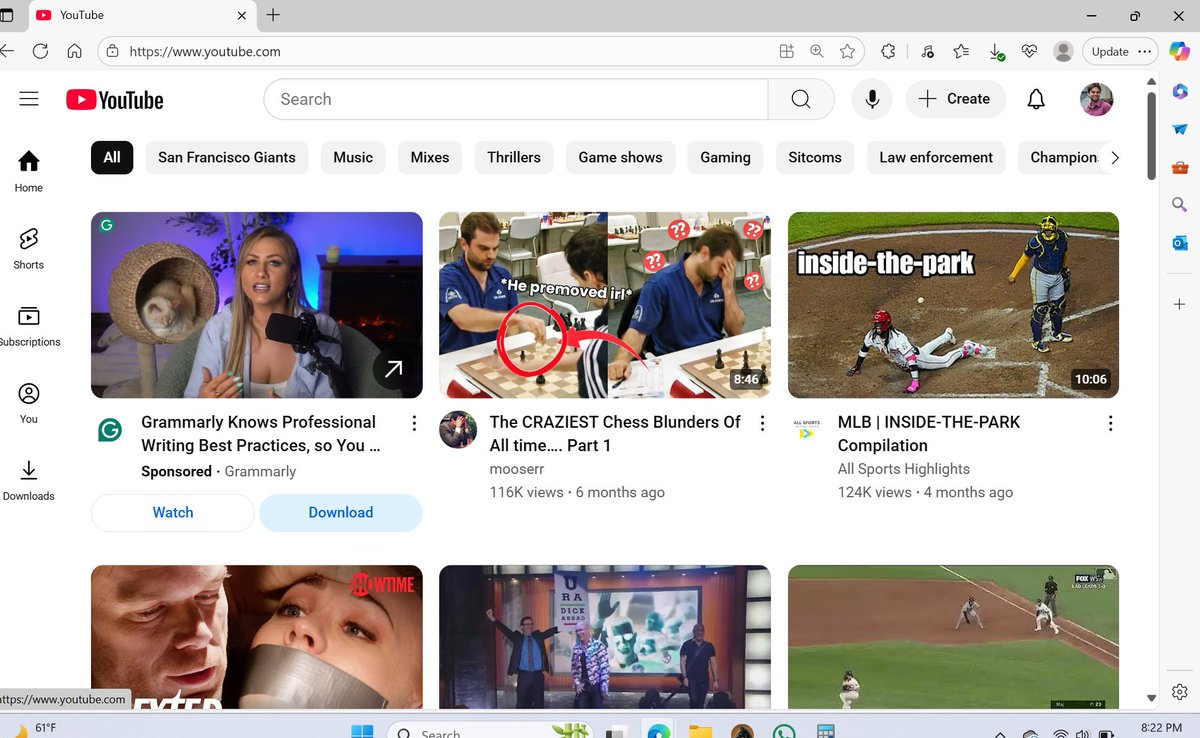Click the YouTube search input field
1200x738 pixels.
516,99
